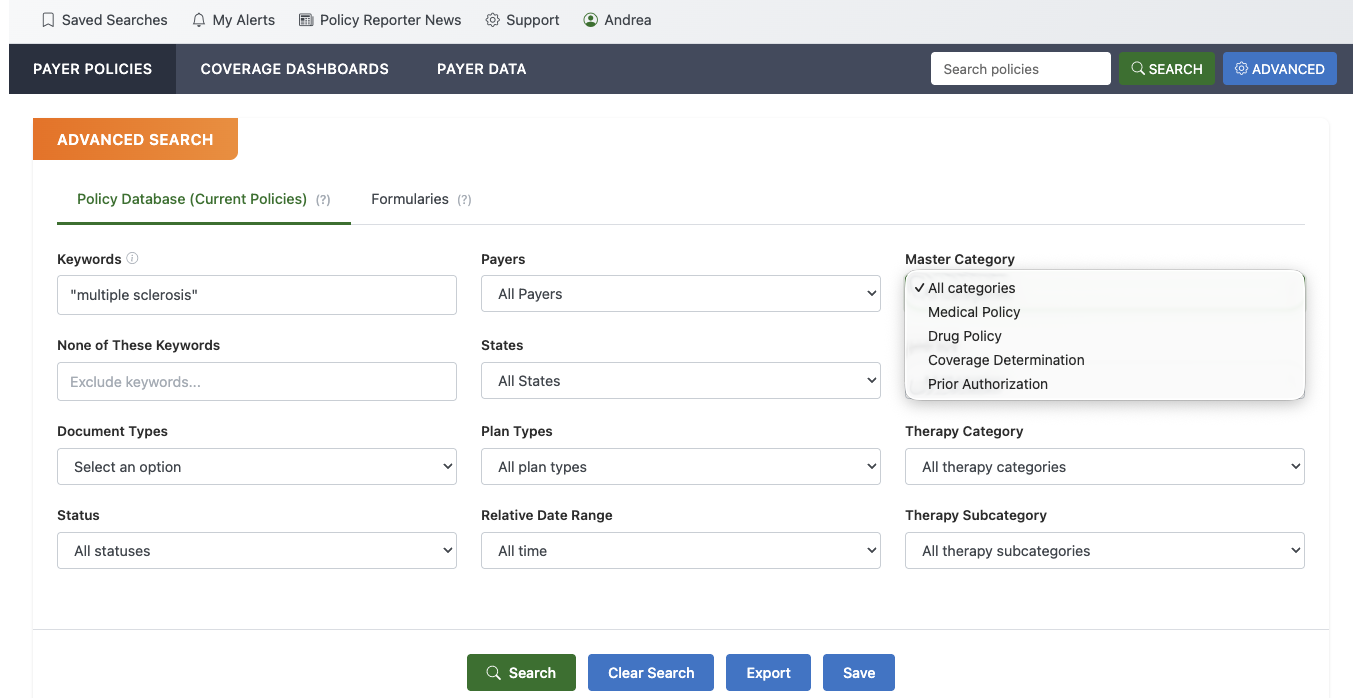The width and height of the screenshot is (1358, 698).
Task: Open the Payers dropdown
Action: tap(680, 293)
